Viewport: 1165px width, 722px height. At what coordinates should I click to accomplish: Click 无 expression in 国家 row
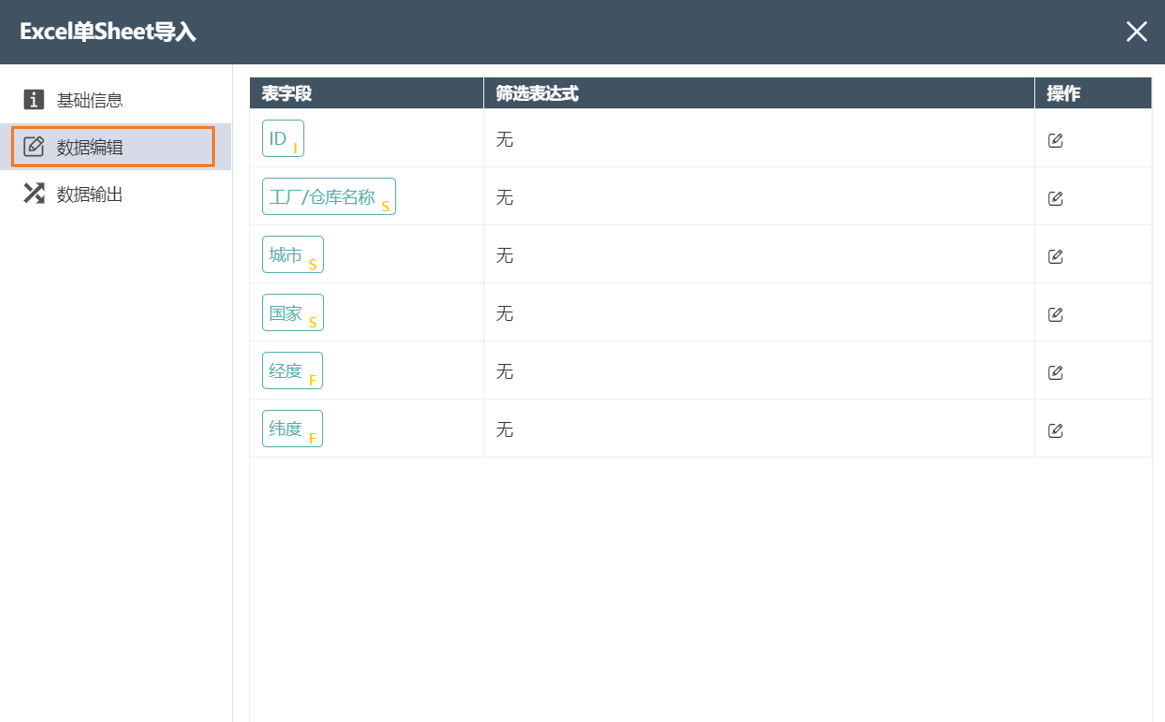coord(504,313)
